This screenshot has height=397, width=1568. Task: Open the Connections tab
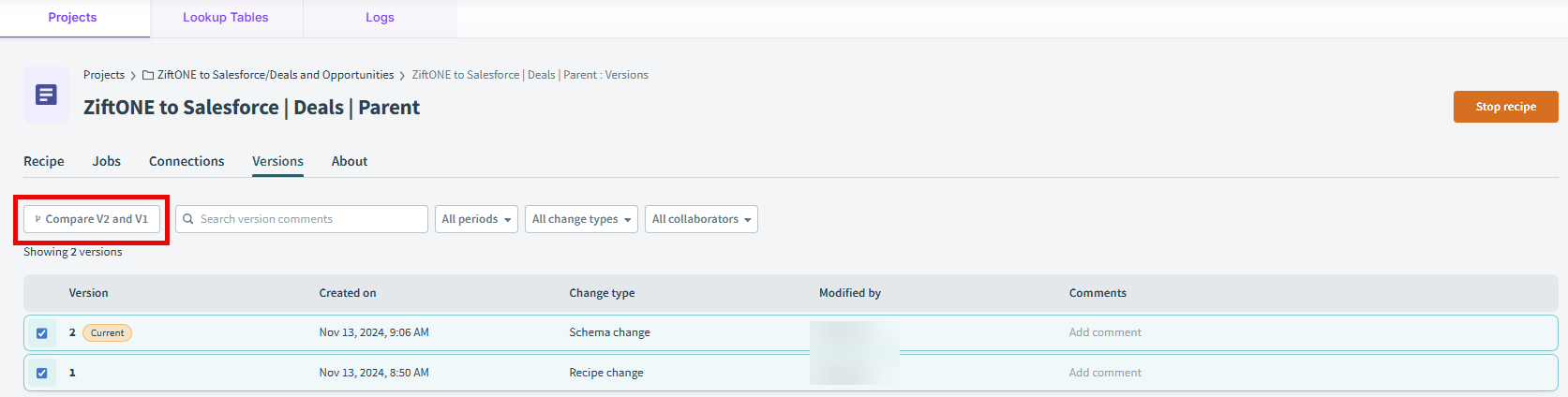coord(187,161)
